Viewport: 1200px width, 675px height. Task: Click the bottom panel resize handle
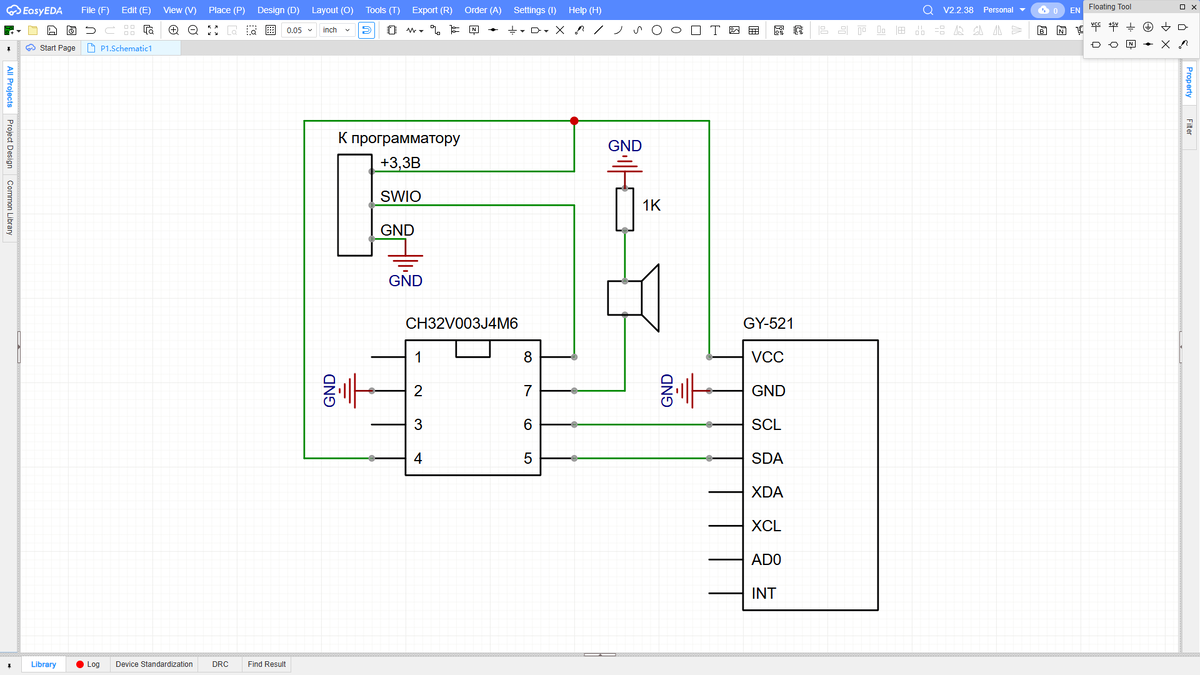pyautogui.click(x=600, y=655)
